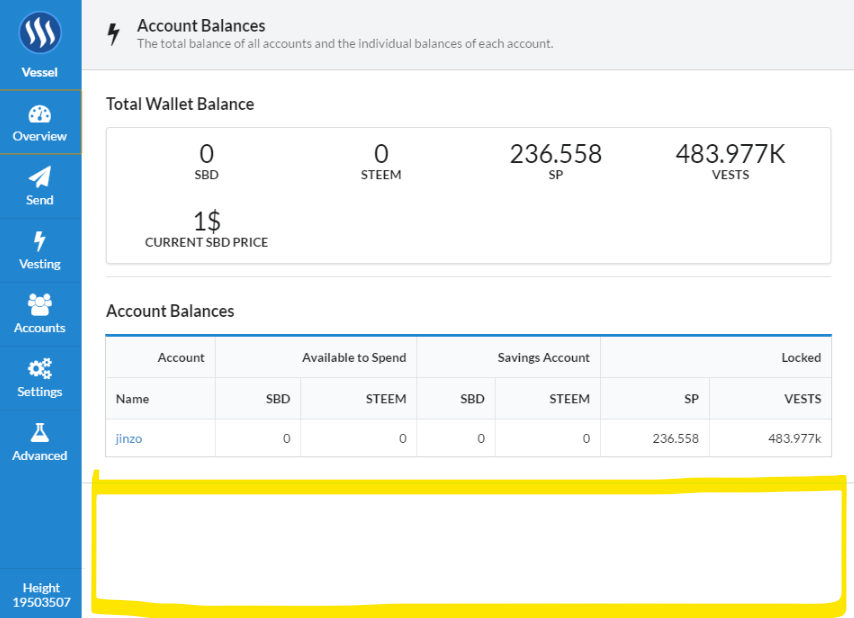The height and width of the screenshot is (618, 854).
Task: Open the jinzo account link
Action: [129, 438]
